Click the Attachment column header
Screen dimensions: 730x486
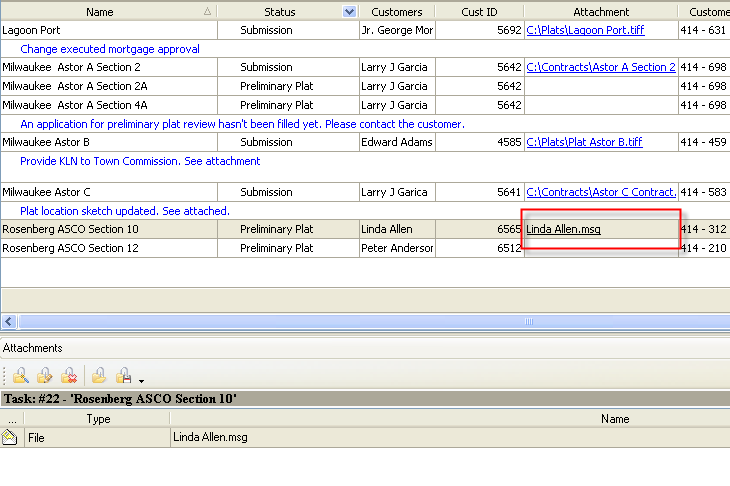[601, 12]
